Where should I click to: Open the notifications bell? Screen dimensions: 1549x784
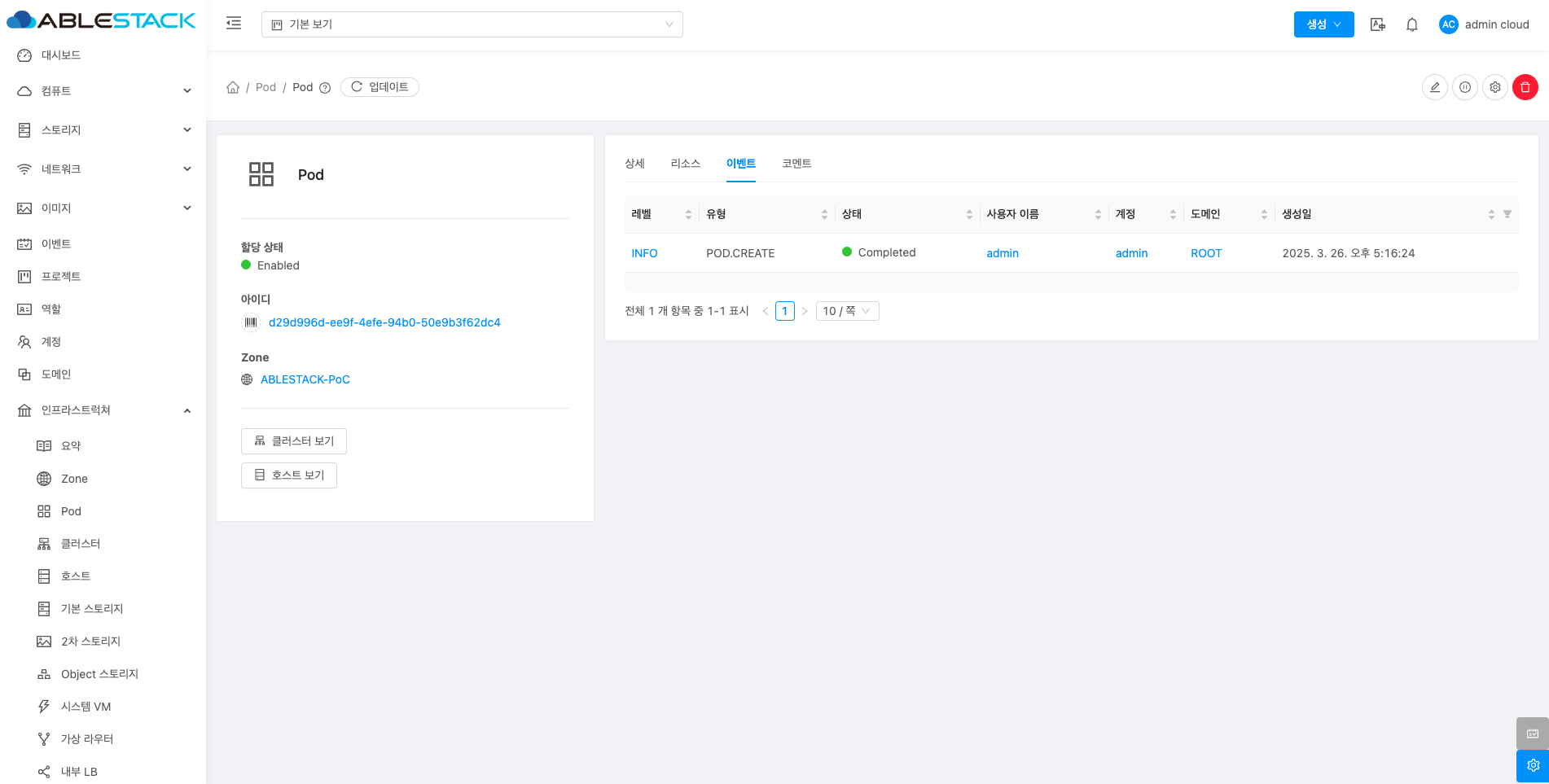pyautogui.click(x=1411, y=24)
